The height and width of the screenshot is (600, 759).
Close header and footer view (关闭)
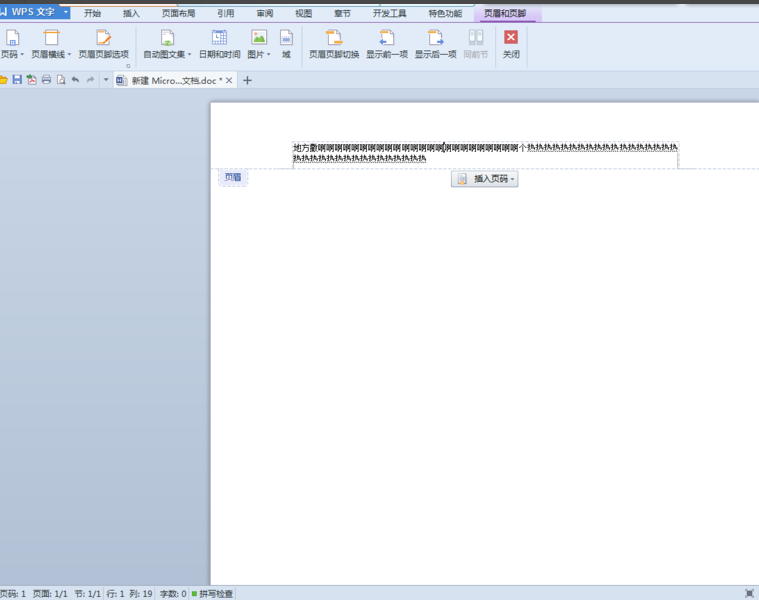[x=511, y=45]
